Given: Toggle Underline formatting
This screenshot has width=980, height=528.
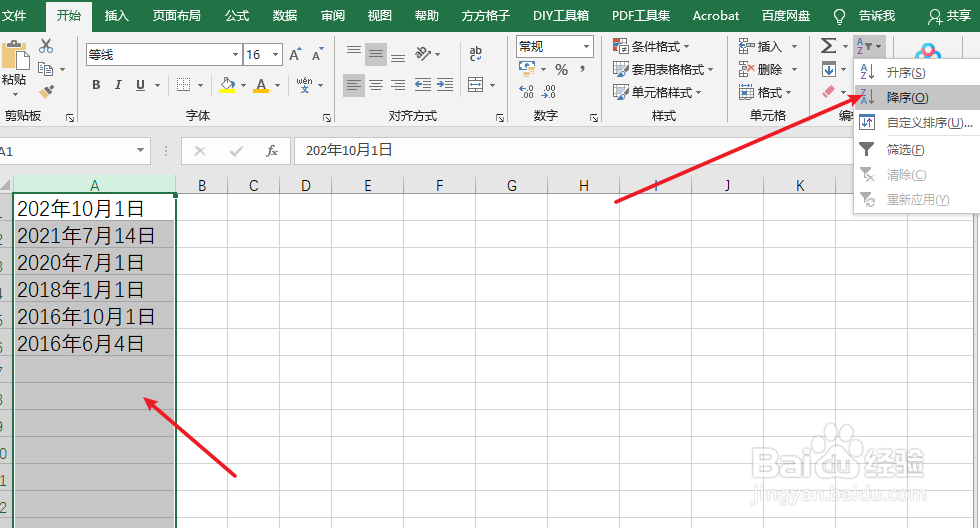Looking at the screenshot, I should click(141, 85).
